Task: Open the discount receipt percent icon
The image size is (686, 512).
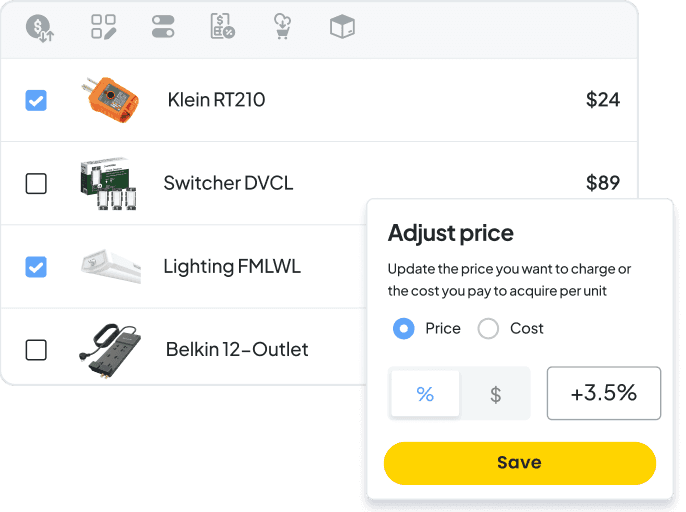Action: (223, 26)
